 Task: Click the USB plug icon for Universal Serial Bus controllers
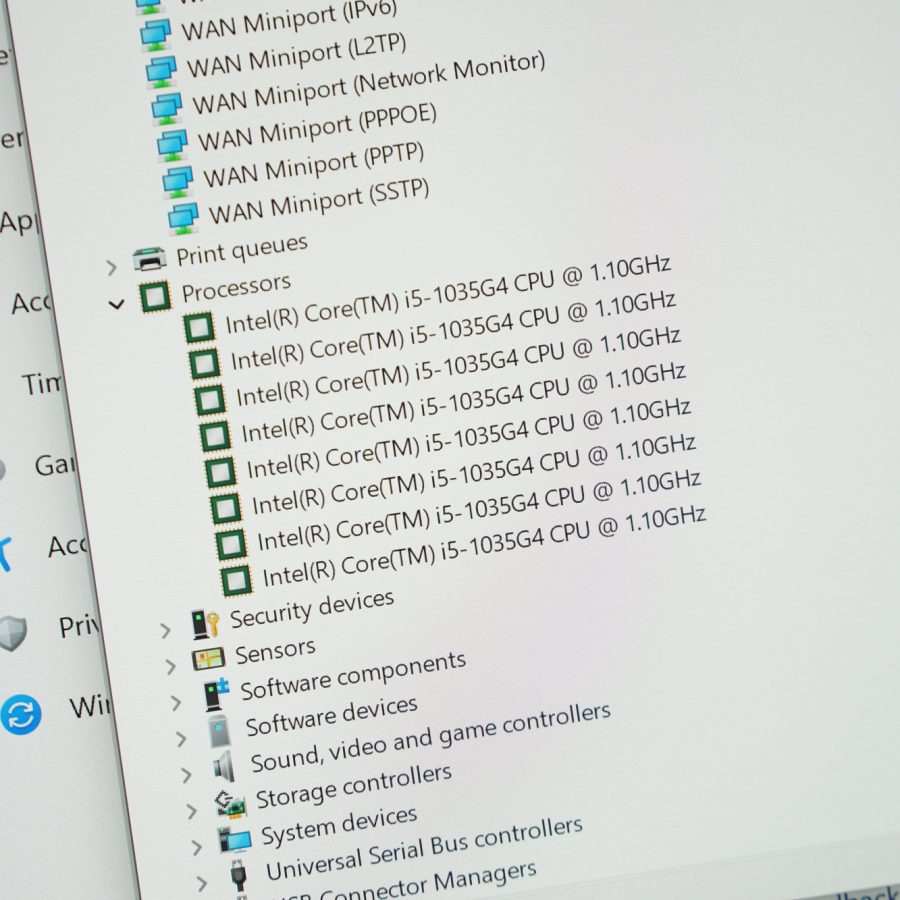(239, 876)
